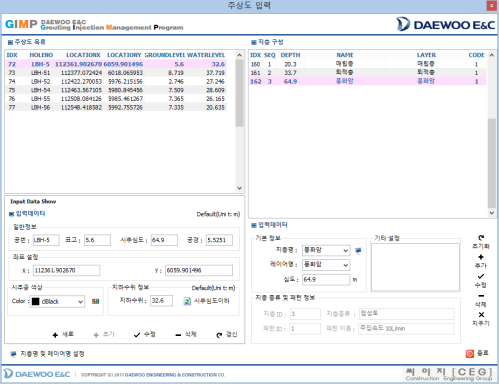Click SEQ column header in stratum table
The image size is (499, 384).
click(x=270, y=55)
